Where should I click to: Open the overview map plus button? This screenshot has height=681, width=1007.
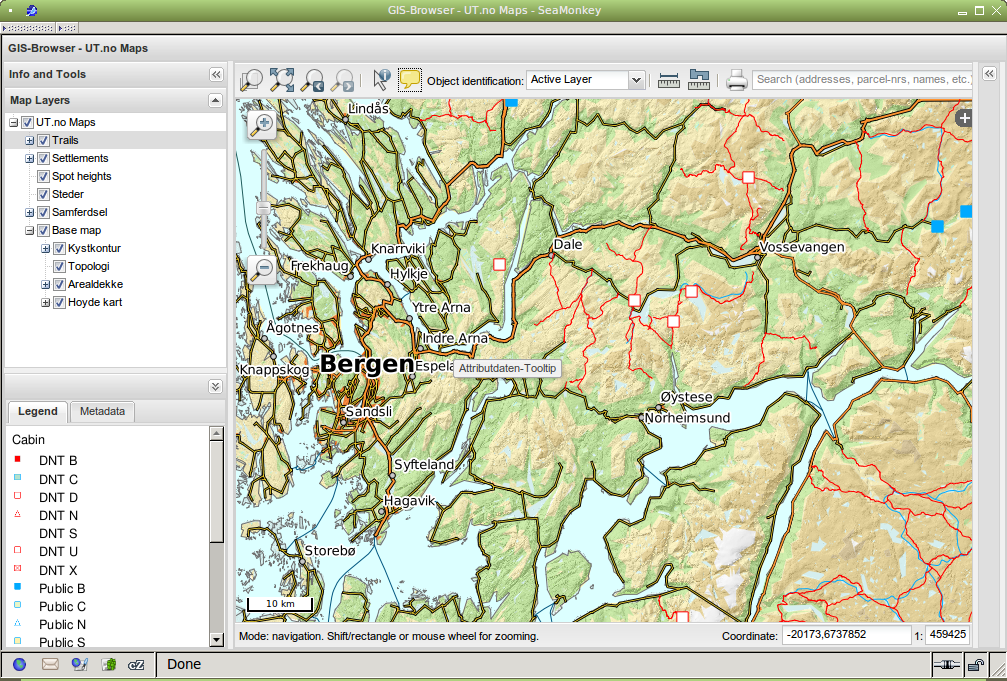[x=964, y=118]
